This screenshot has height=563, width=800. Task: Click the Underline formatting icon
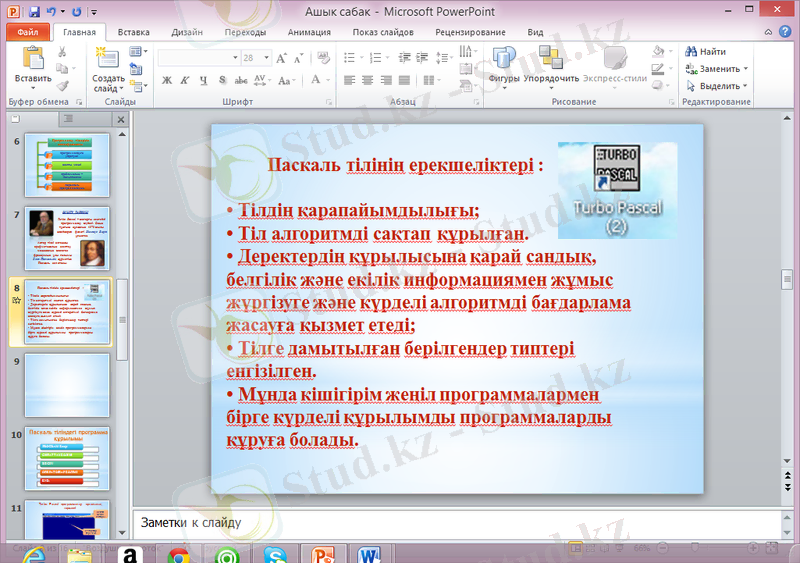pyautogui.click(x=203, y=80)
